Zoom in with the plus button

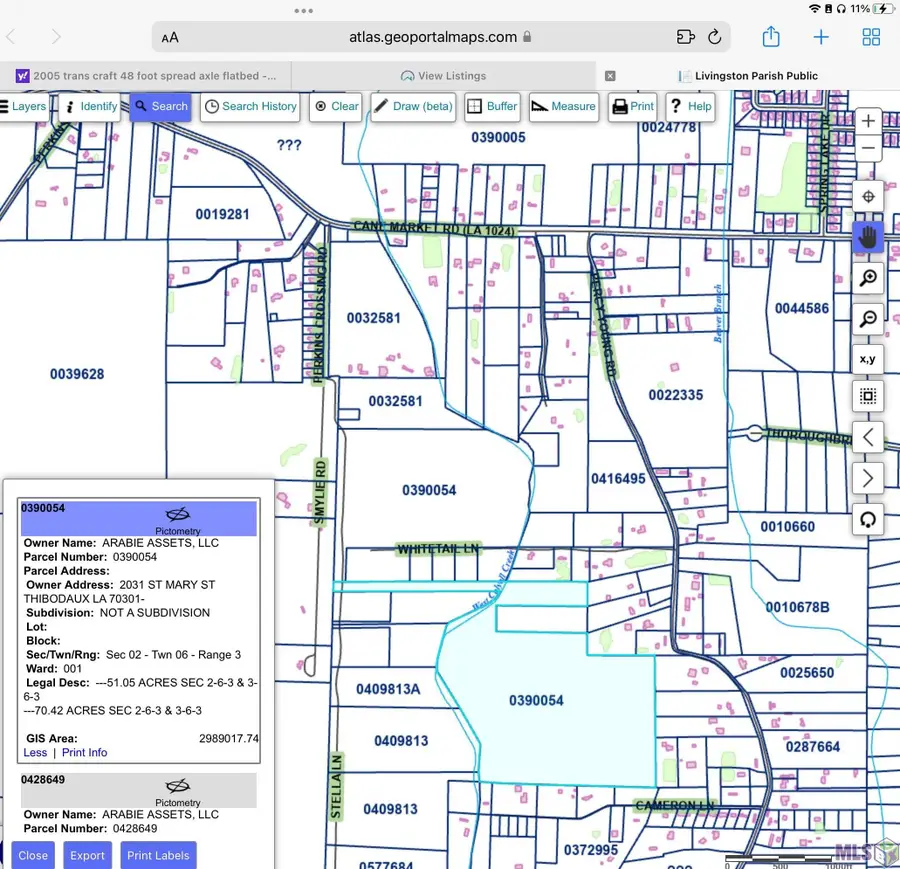pyautogui.click(x=868, y=121)
